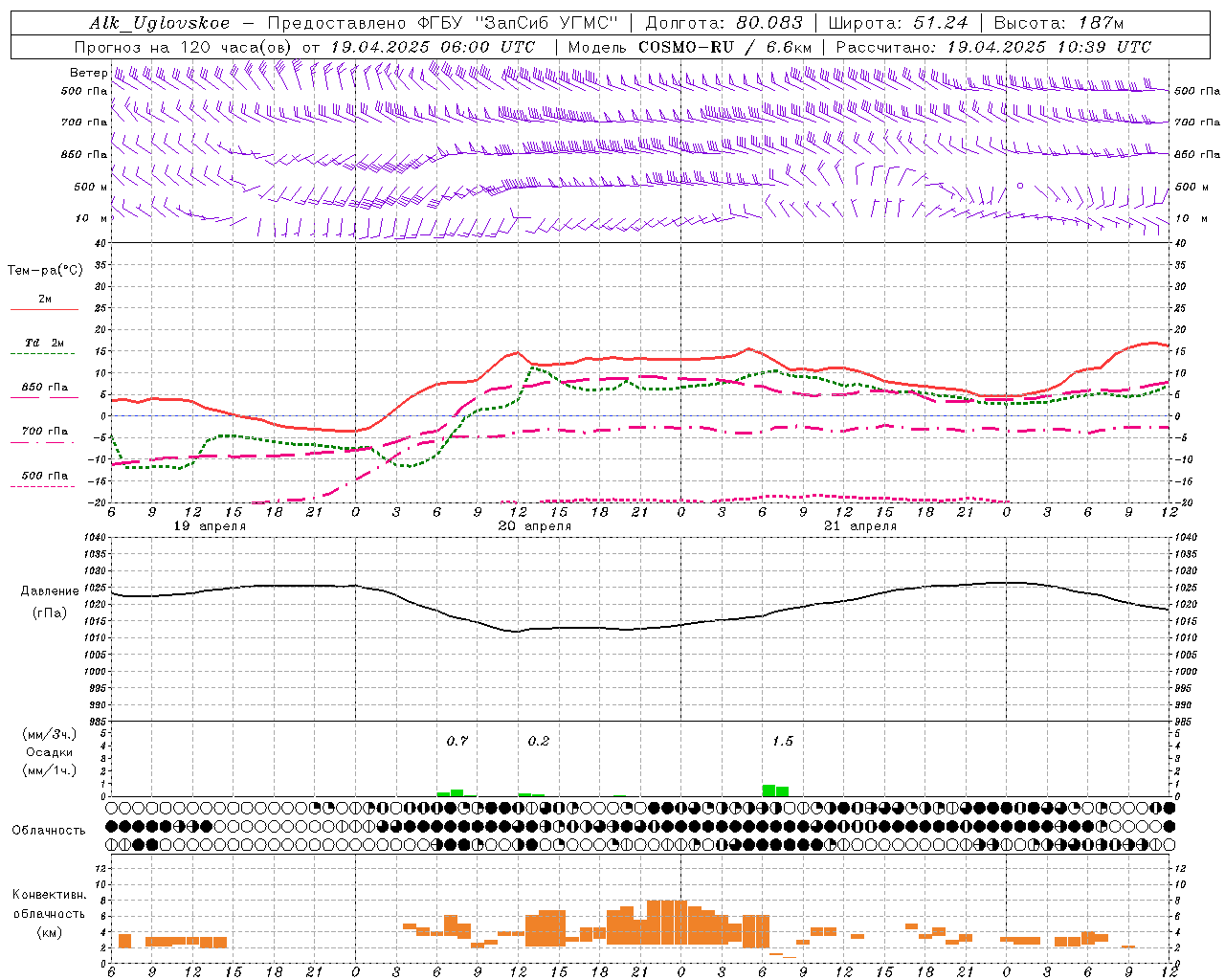Click the 'Рассчитано: 19.04.2025 10:39 UTC' timestamp
The image size is (1225, 980).
[993, 47]
